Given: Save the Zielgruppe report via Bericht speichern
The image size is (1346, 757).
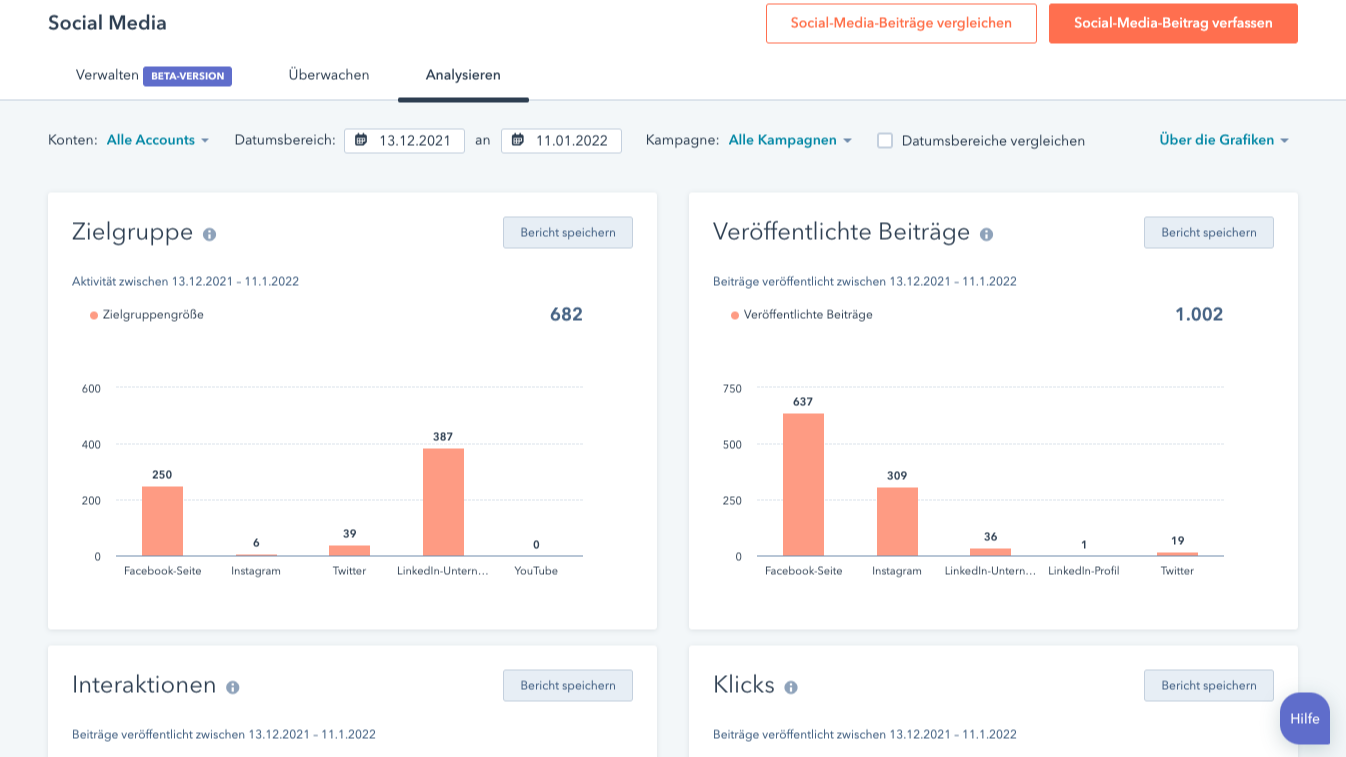Looking at the screenshot, I should (567, 232).
